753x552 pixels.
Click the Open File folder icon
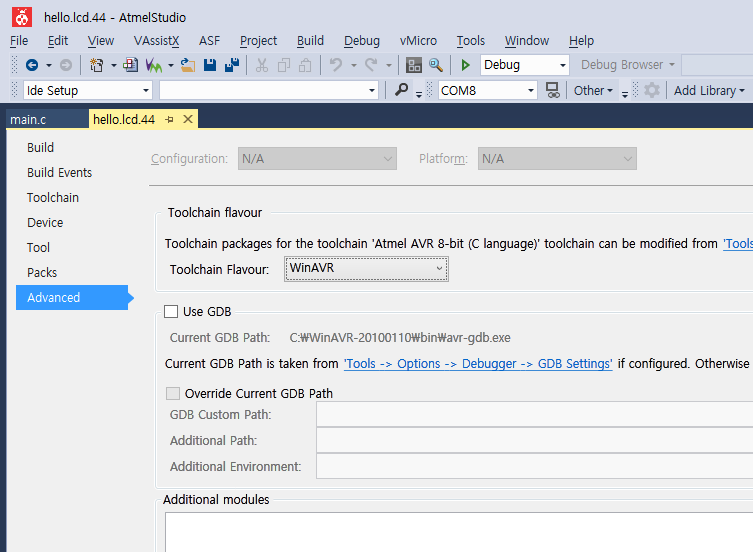click(188, 65)
